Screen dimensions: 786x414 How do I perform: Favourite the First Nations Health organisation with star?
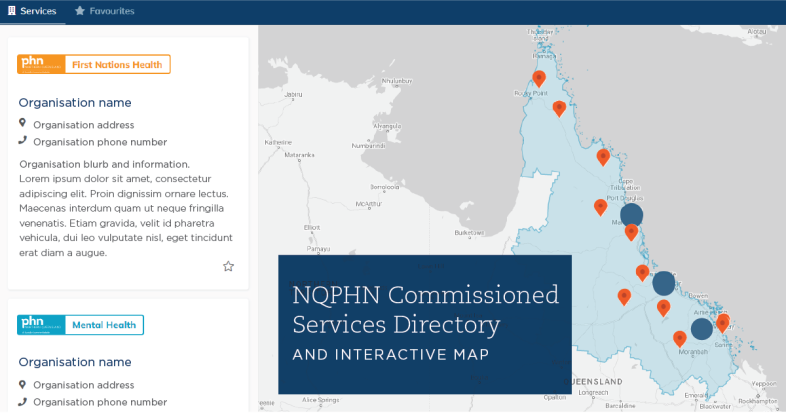click(228, 266)
